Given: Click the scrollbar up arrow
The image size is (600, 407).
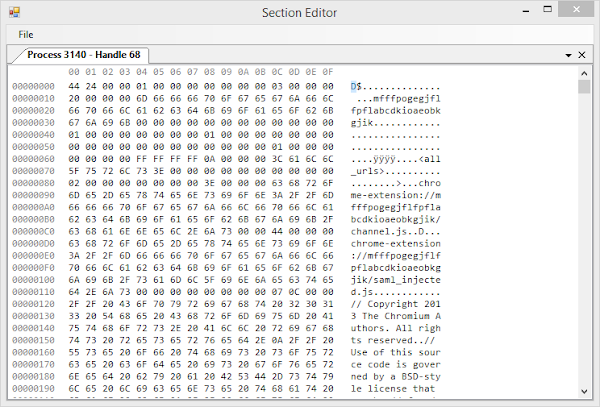Looking at the screenshot, I should coord(584,73).
